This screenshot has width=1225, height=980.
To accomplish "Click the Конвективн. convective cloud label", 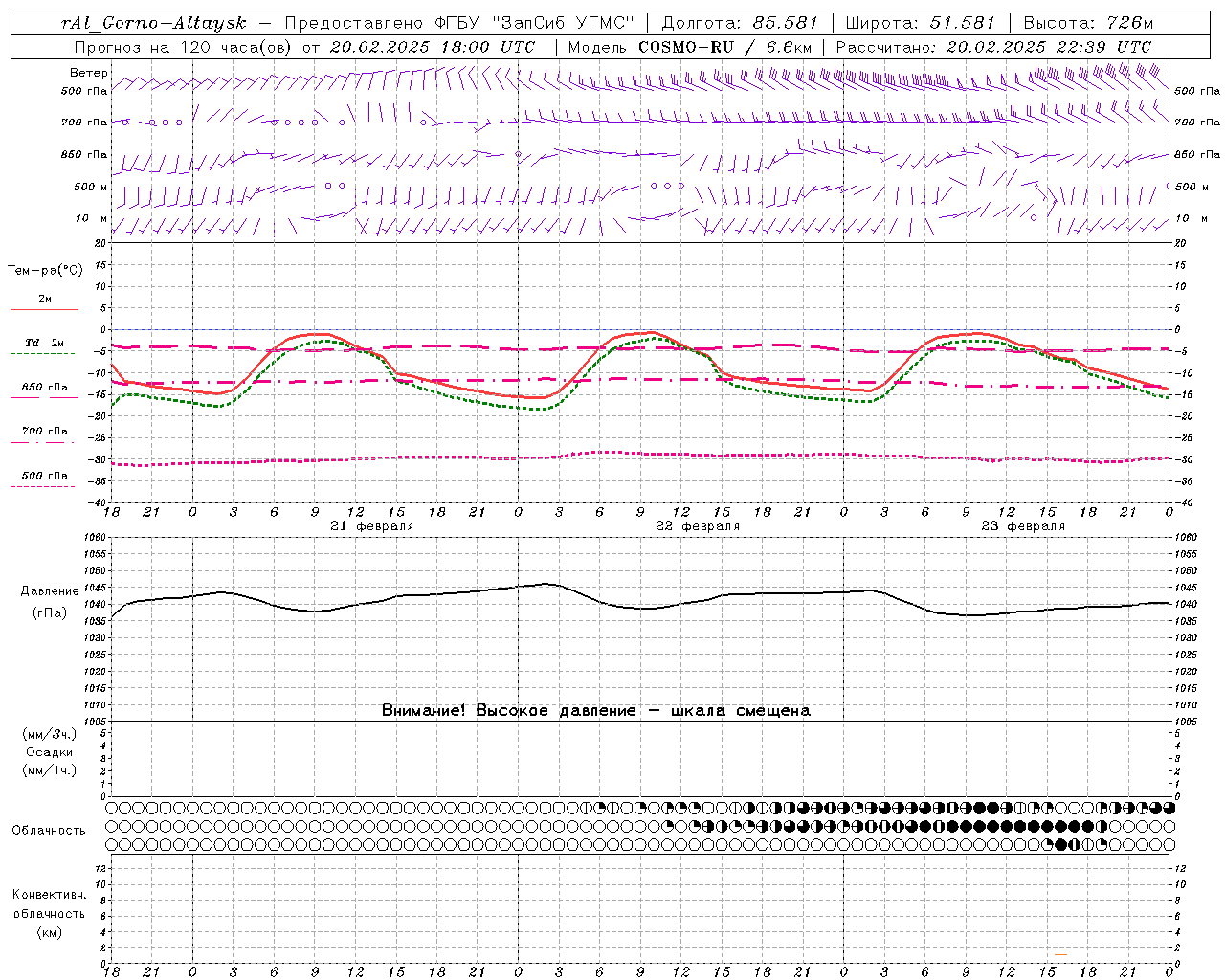I will click(49, 895).
